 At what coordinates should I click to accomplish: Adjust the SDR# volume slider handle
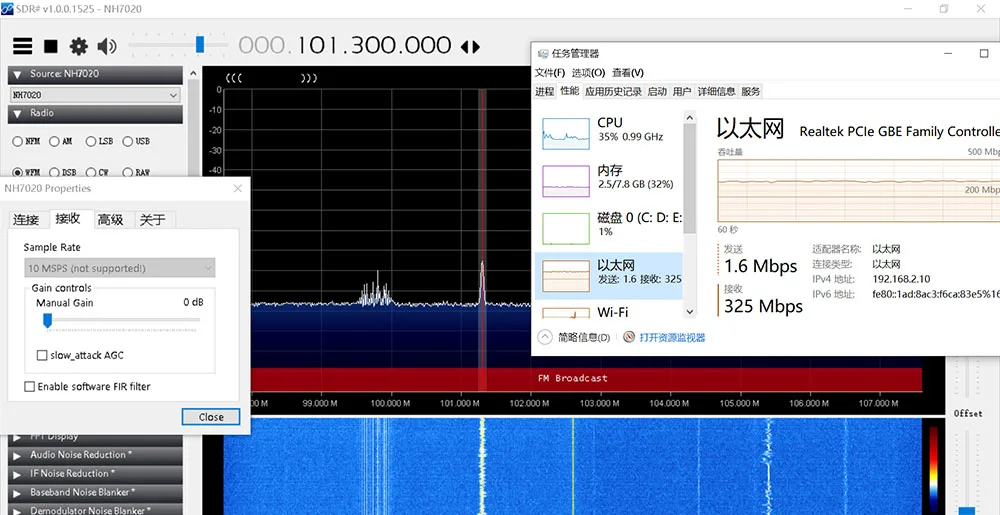pyautogui.click(x=200, y=44)
